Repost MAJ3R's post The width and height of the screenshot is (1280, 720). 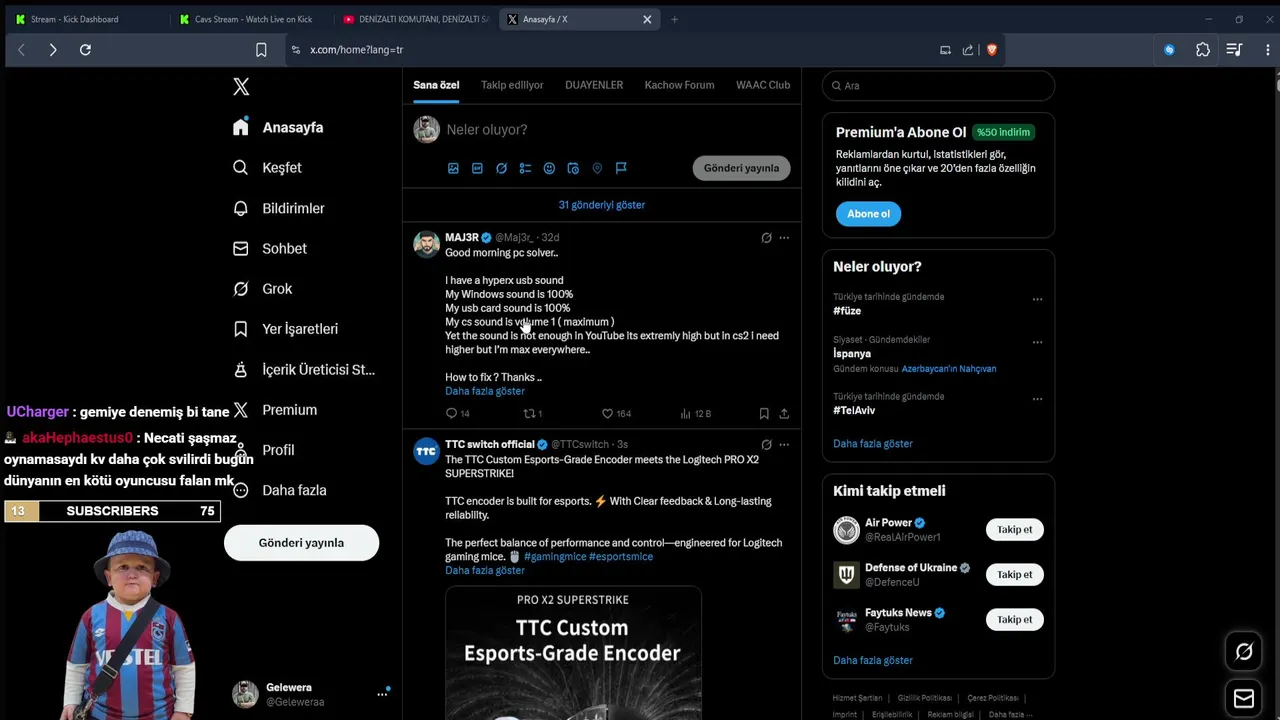click(x=533, y=413)
